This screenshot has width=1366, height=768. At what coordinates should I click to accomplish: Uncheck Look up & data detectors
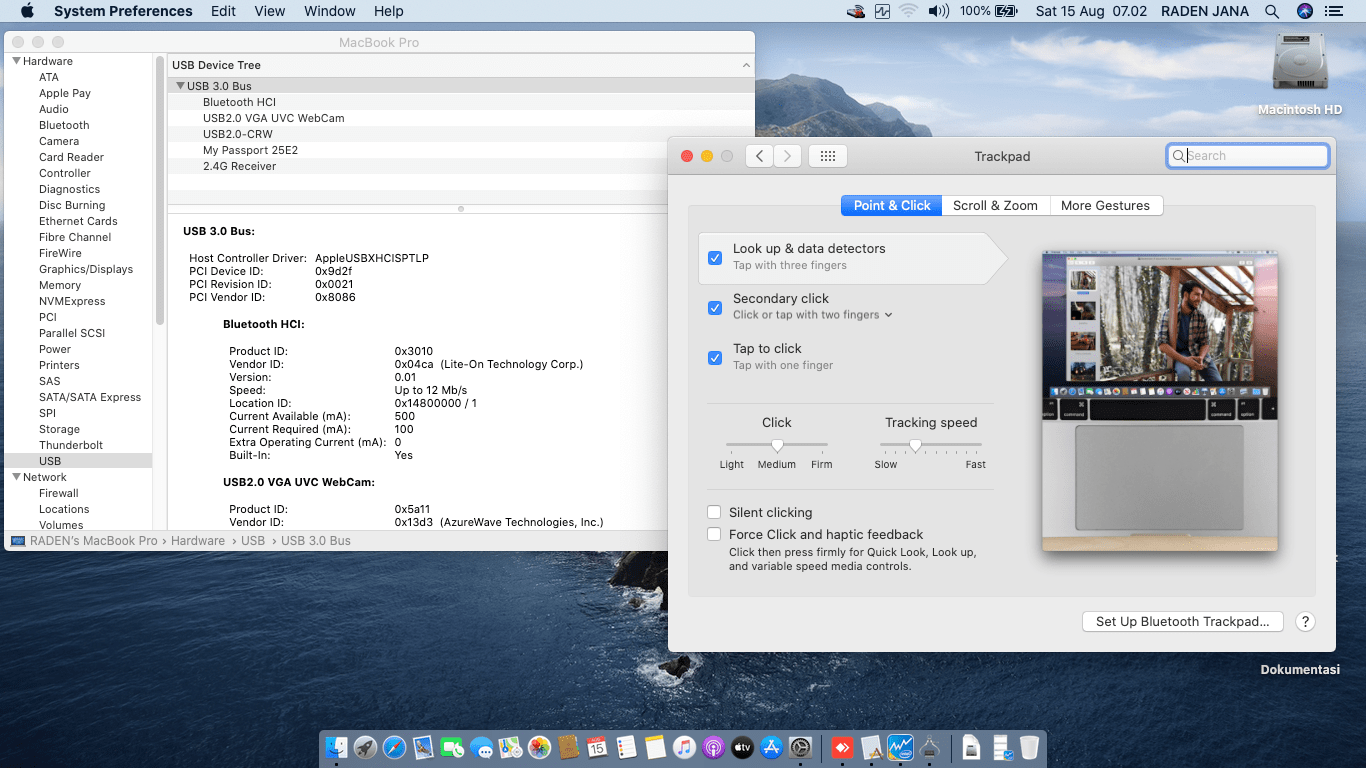715,258
